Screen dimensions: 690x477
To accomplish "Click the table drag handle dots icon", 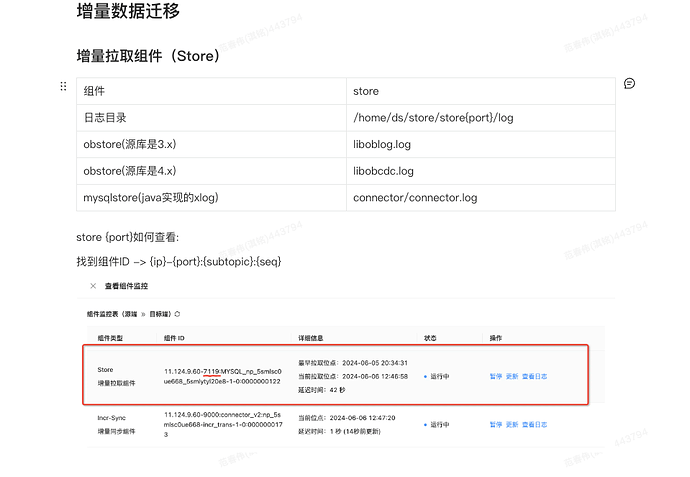I will [x=63, y=86].
